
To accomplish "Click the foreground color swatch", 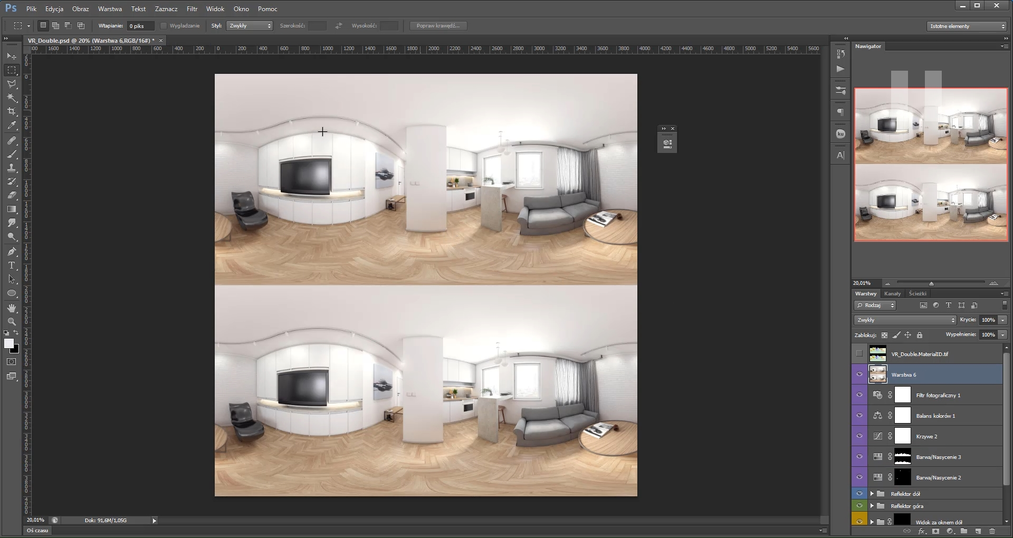I will (9, 343).
